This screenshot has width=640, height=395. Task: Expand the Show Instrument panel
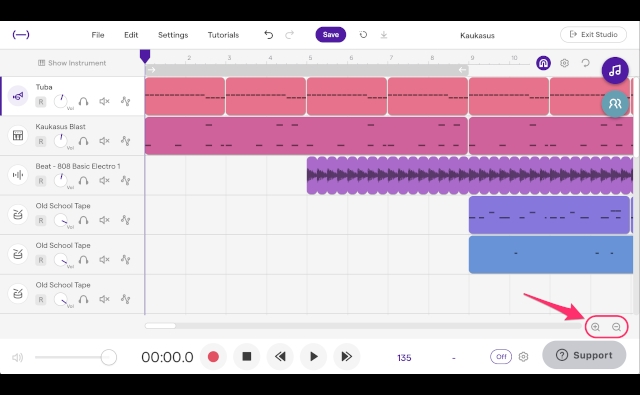tap(72, 63)
